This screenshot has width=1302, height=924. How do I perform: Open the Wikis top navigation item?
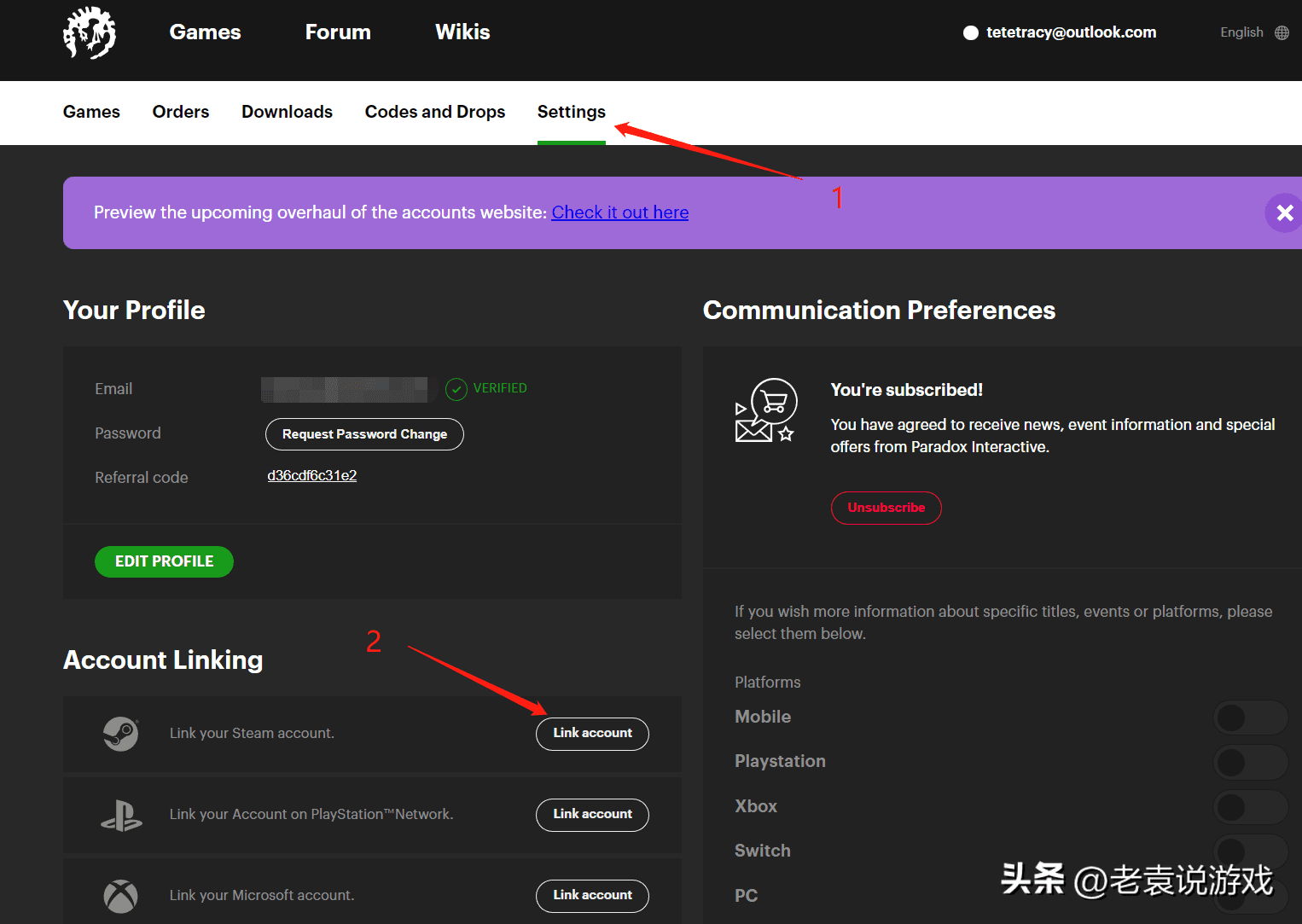462,32
